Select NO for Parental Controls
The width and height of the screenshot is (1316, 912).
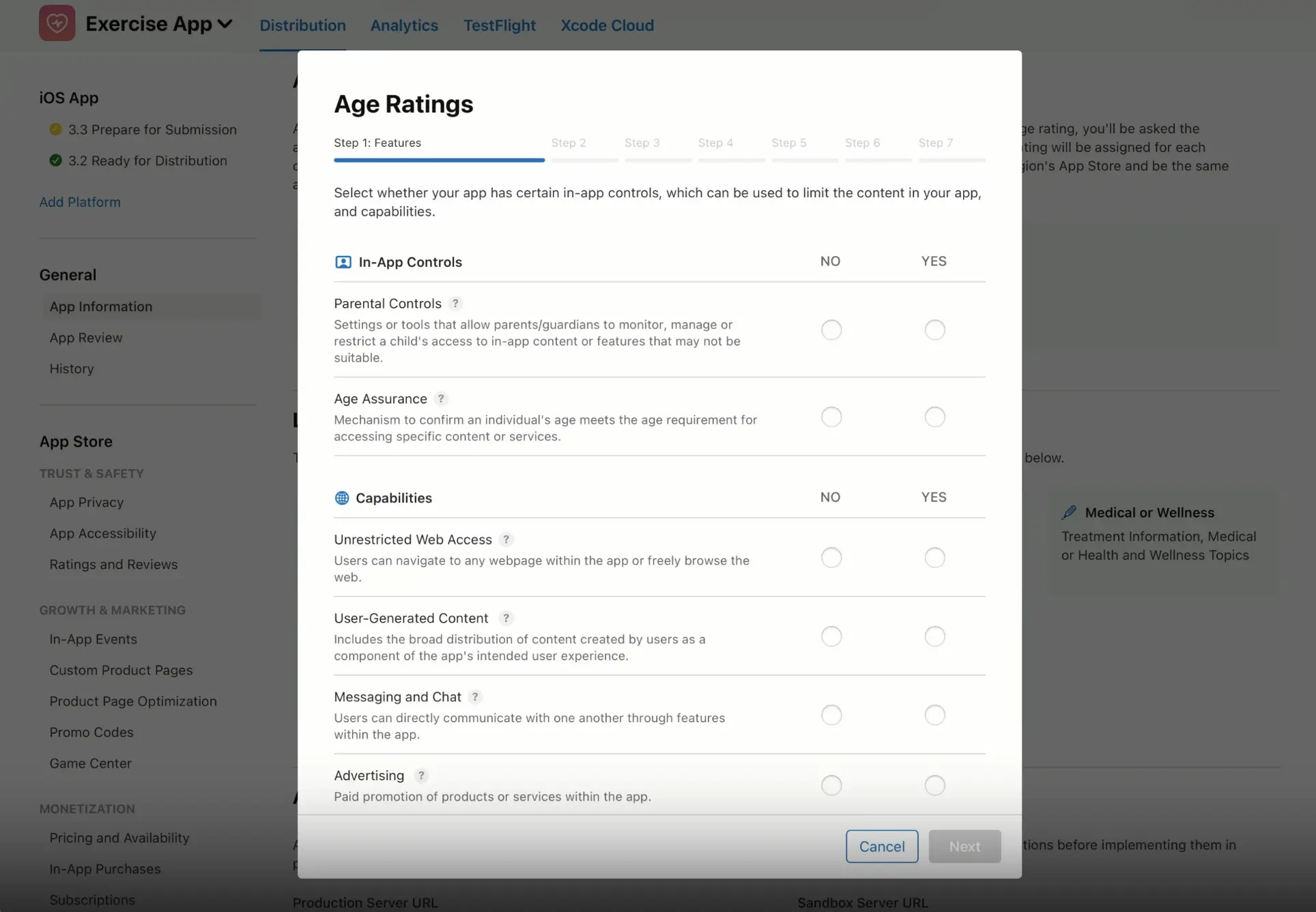coord(831,330)
